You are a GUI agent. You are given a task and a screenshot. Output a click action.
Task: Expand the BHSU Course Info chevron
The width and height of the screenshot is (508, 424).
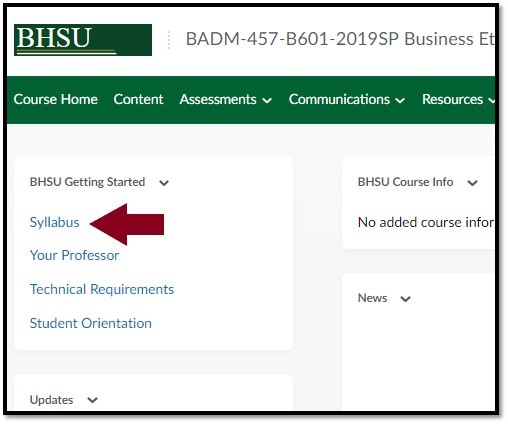(472, 183)
